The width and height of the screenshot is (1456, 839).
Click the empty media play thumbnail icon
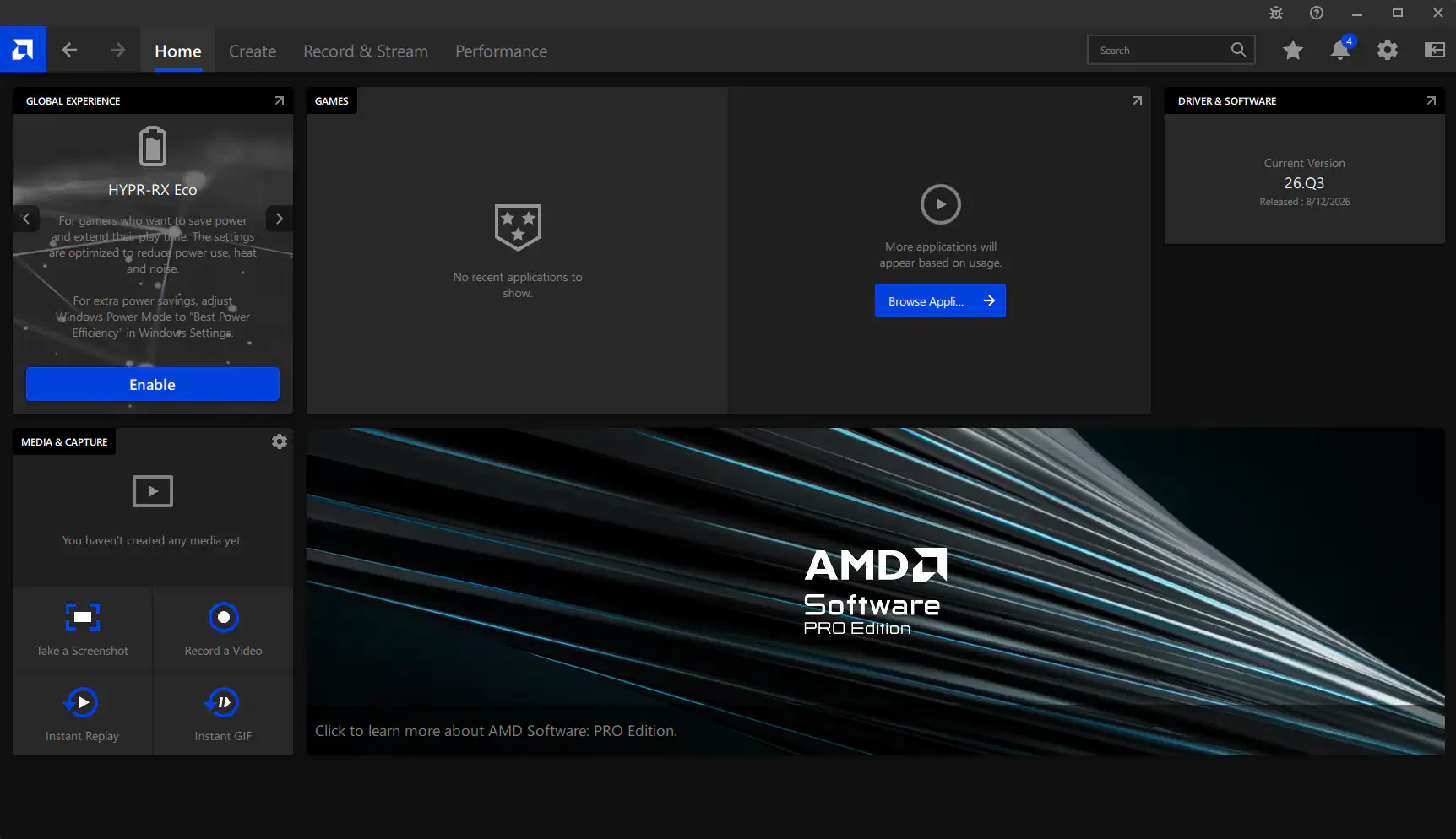[153, 491]
